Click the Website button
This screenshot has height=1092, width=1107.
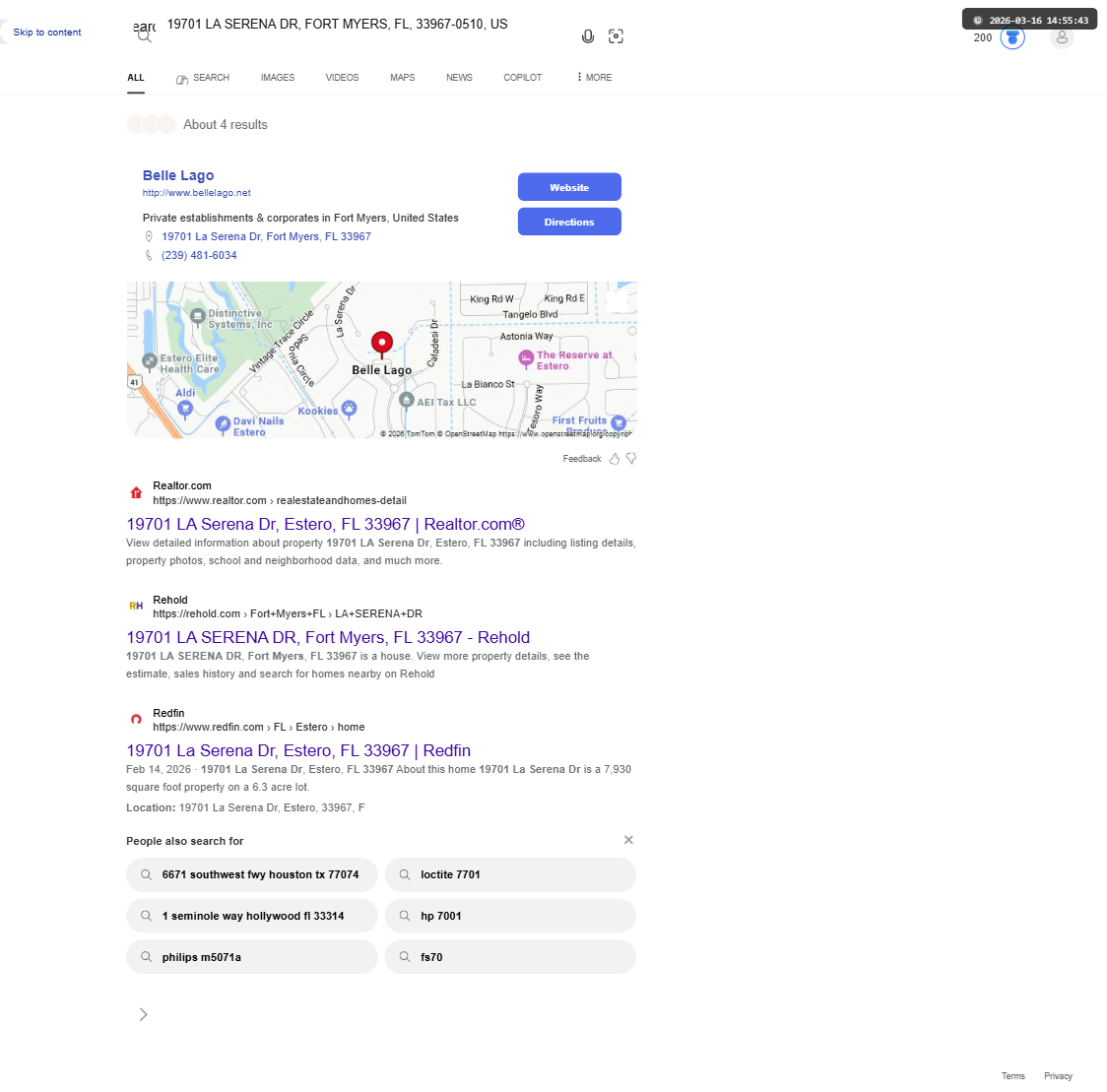click(x=569, y=187)
